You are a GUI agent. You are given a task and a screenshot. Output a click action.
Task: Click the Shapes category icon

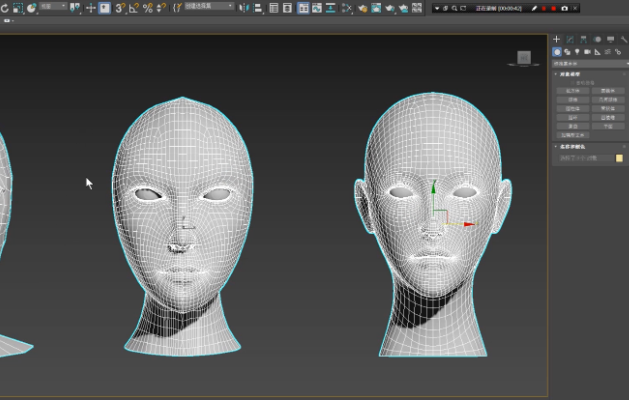click(x=567, y=51)
